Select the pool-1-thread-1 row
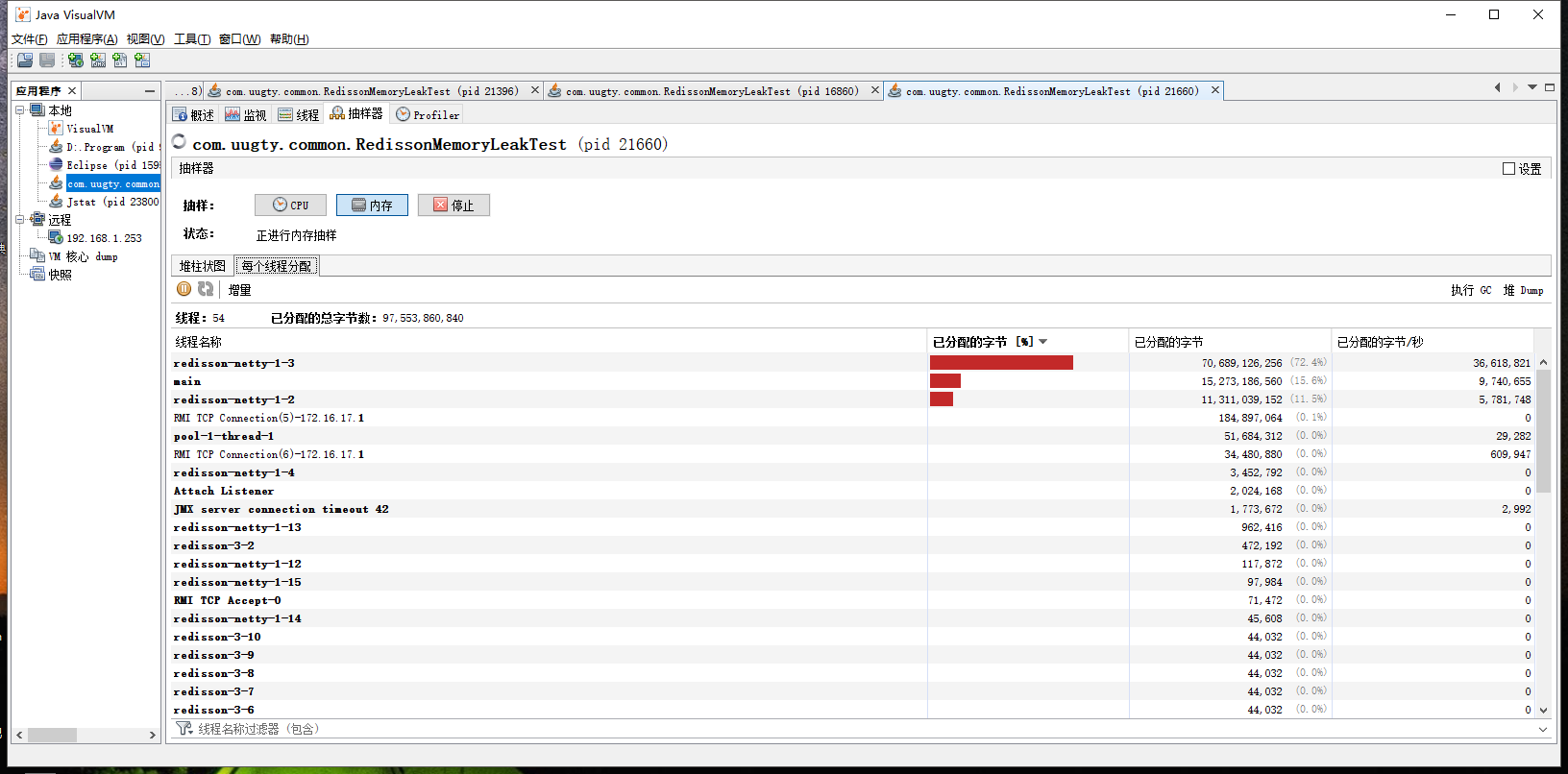The height and width of the screenshot is (774, 1568). pos(853,436)
